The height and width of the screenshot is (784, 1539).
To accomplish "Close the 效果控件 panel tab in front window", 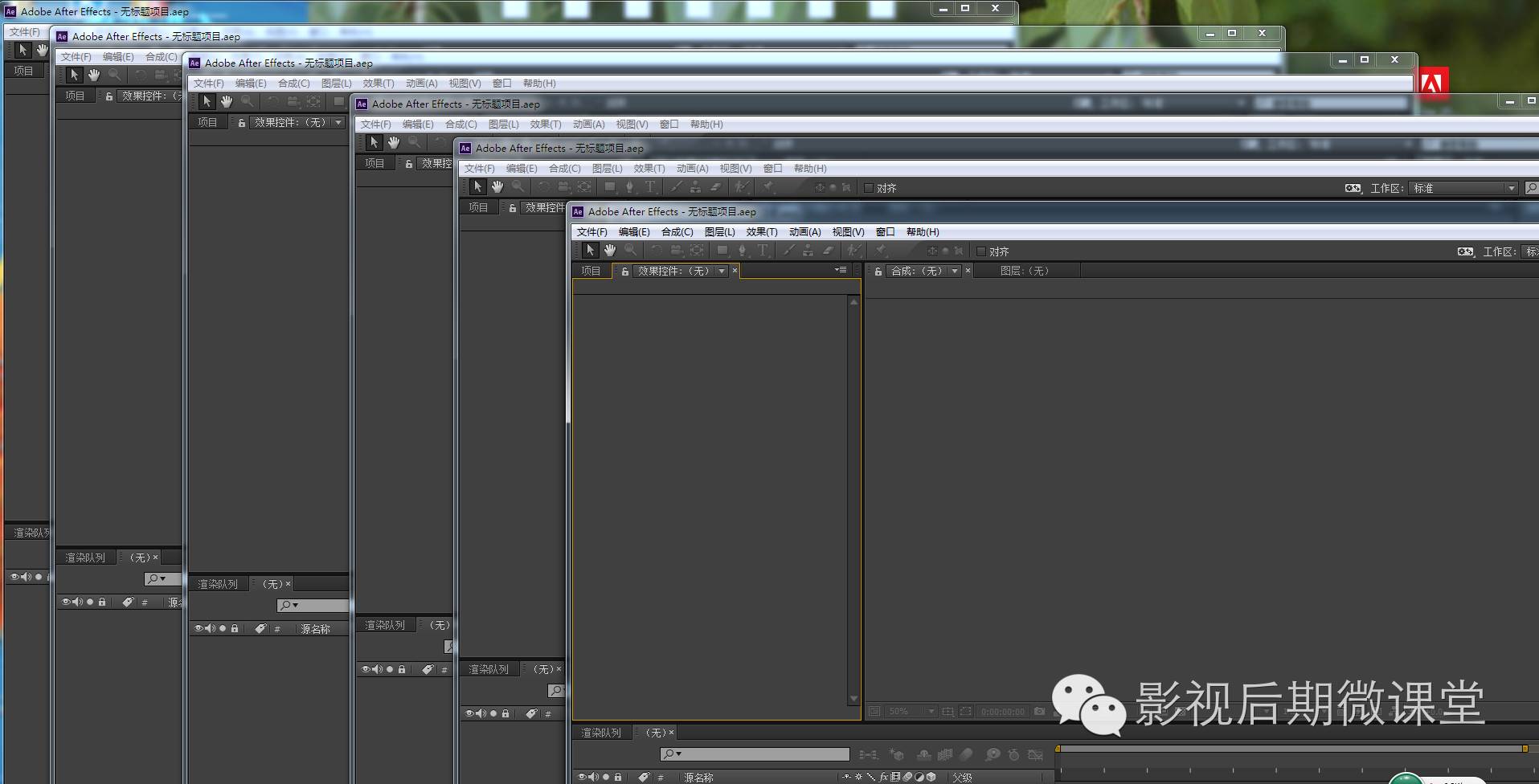I will click(x=735, y=272).
